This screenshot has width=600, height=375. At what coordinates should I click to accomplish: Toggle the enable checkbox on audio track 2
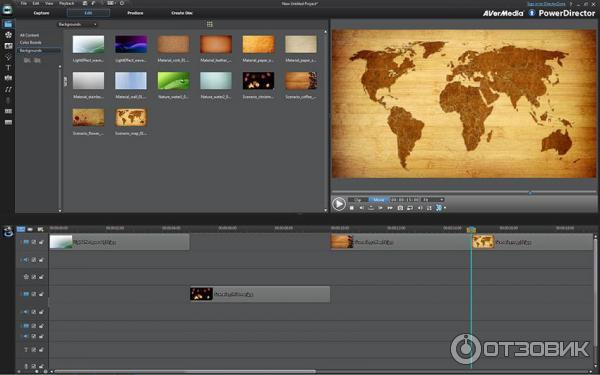[34, 312]
